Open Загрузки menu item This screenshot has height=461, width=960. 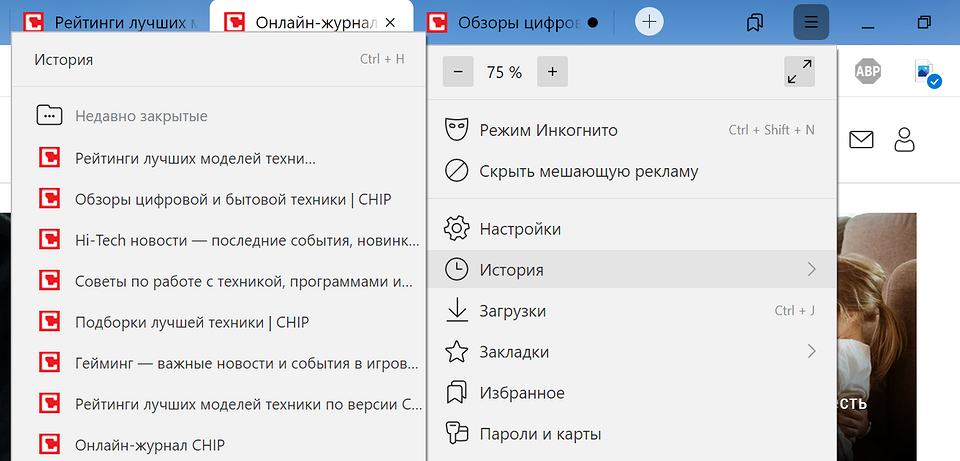click(x=512, y=311)
